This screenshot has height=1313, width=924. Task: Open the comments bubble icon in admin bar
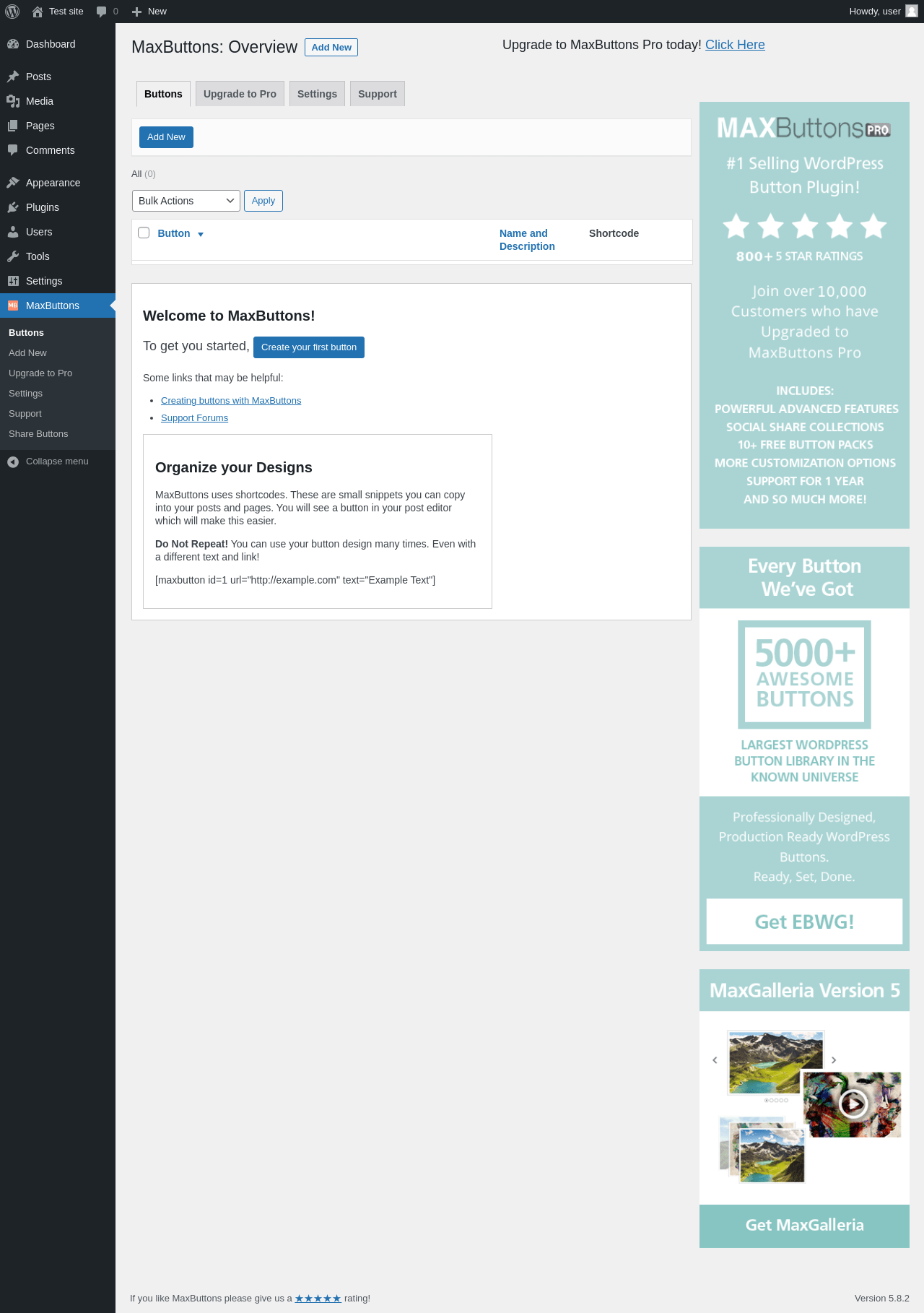point(101,12)
